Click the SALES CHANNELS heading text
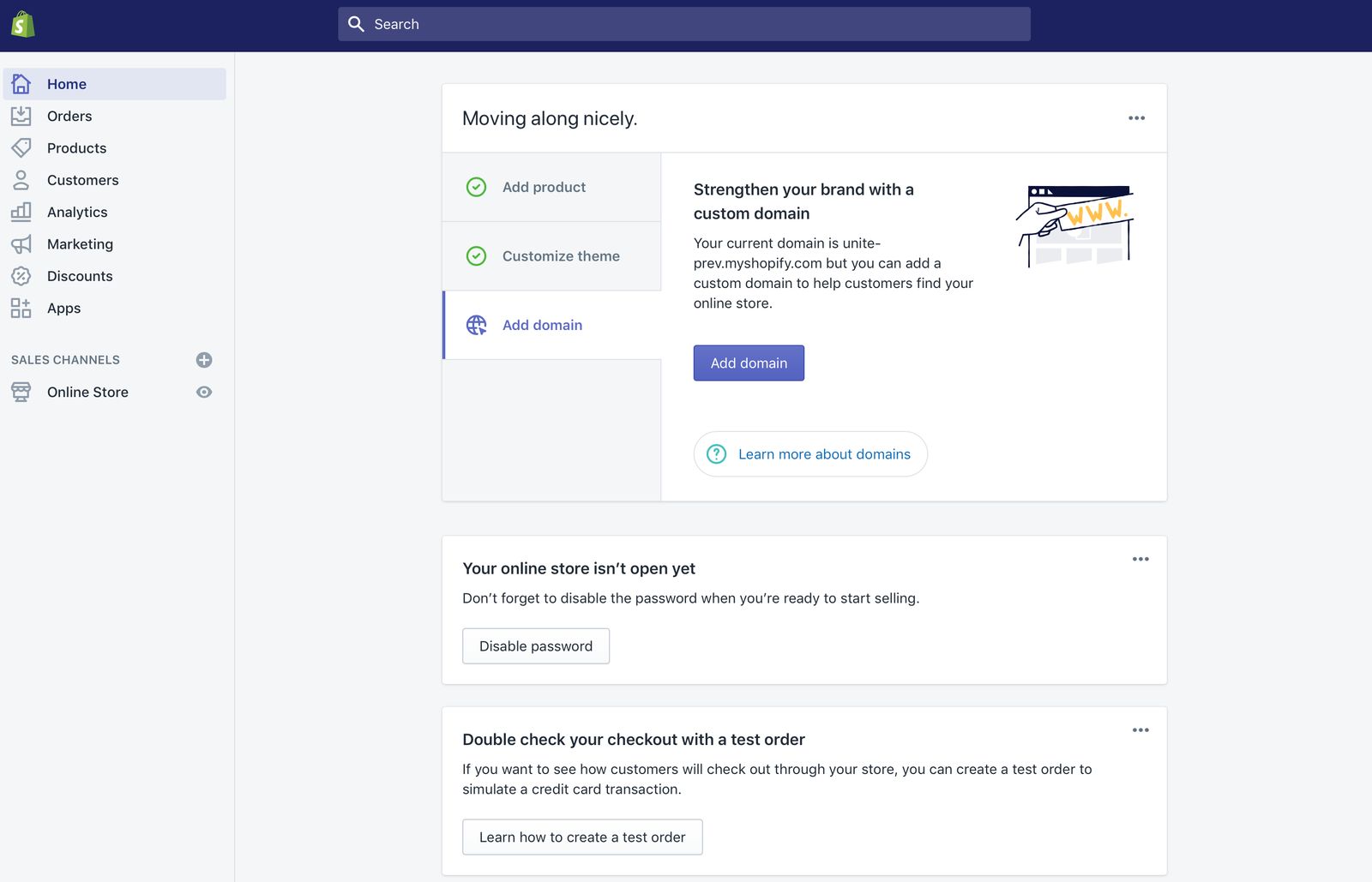Screen dimensions: 1372x882 click(65, 360)
